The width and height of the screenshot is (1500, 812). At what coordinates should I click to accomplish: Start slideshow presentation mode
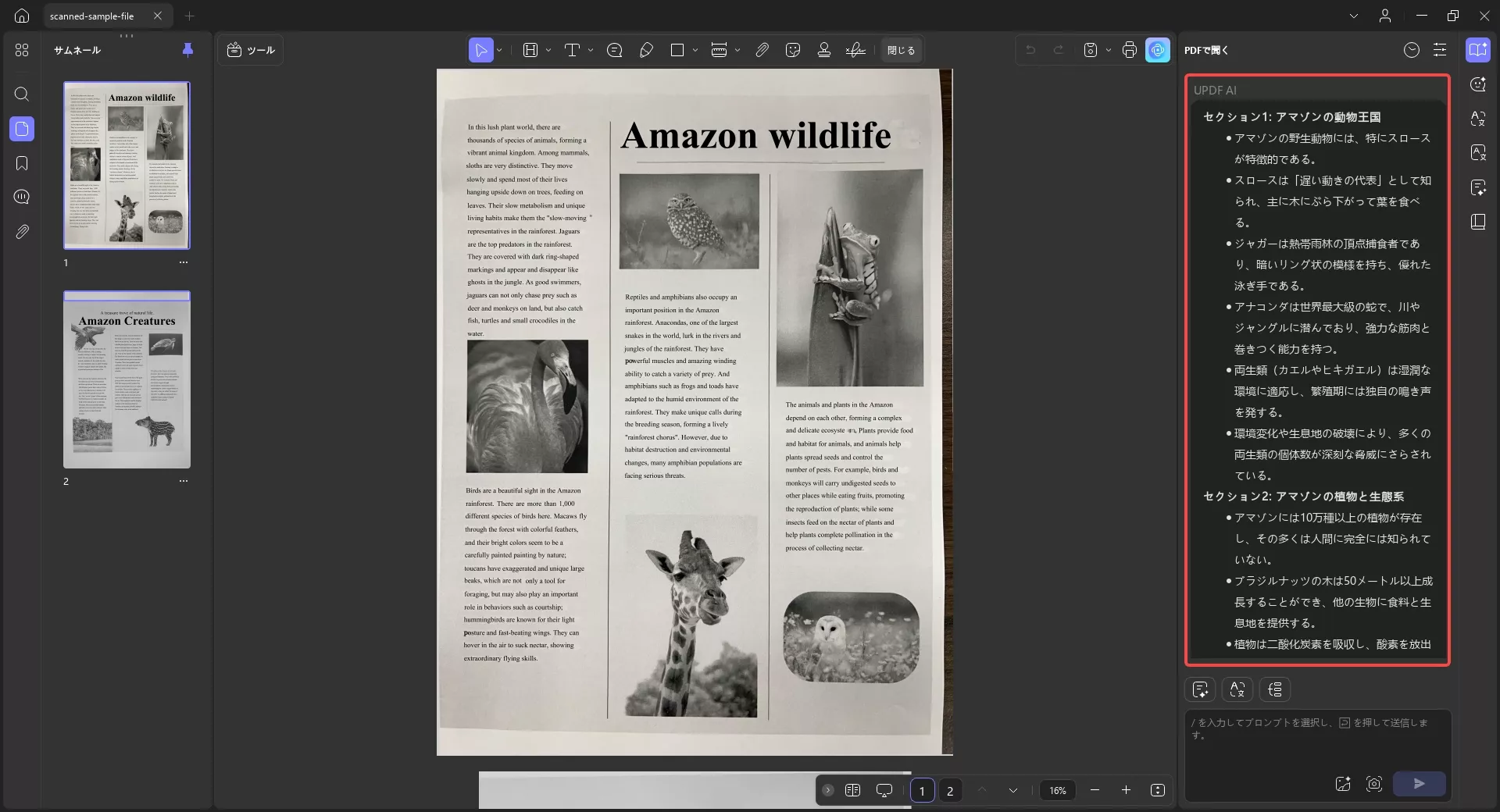pos(884,790)
